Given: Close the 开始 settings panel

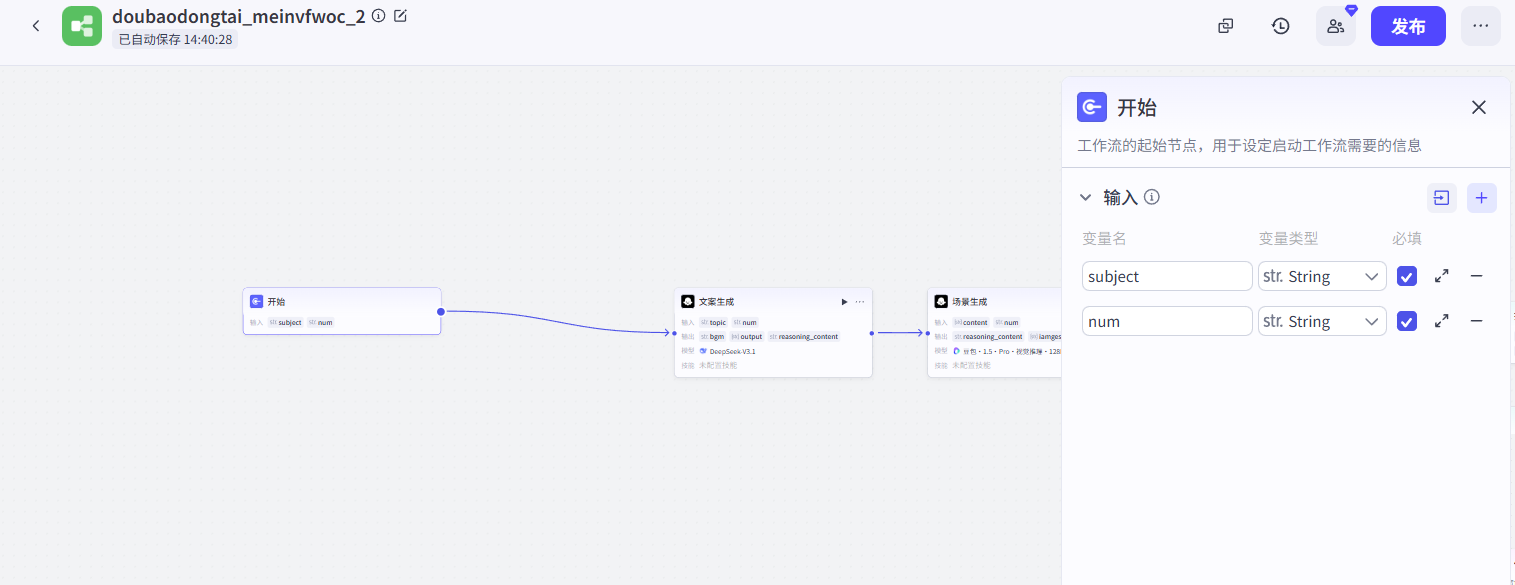Looking at the screenshot, I should tap(1478, 107).
